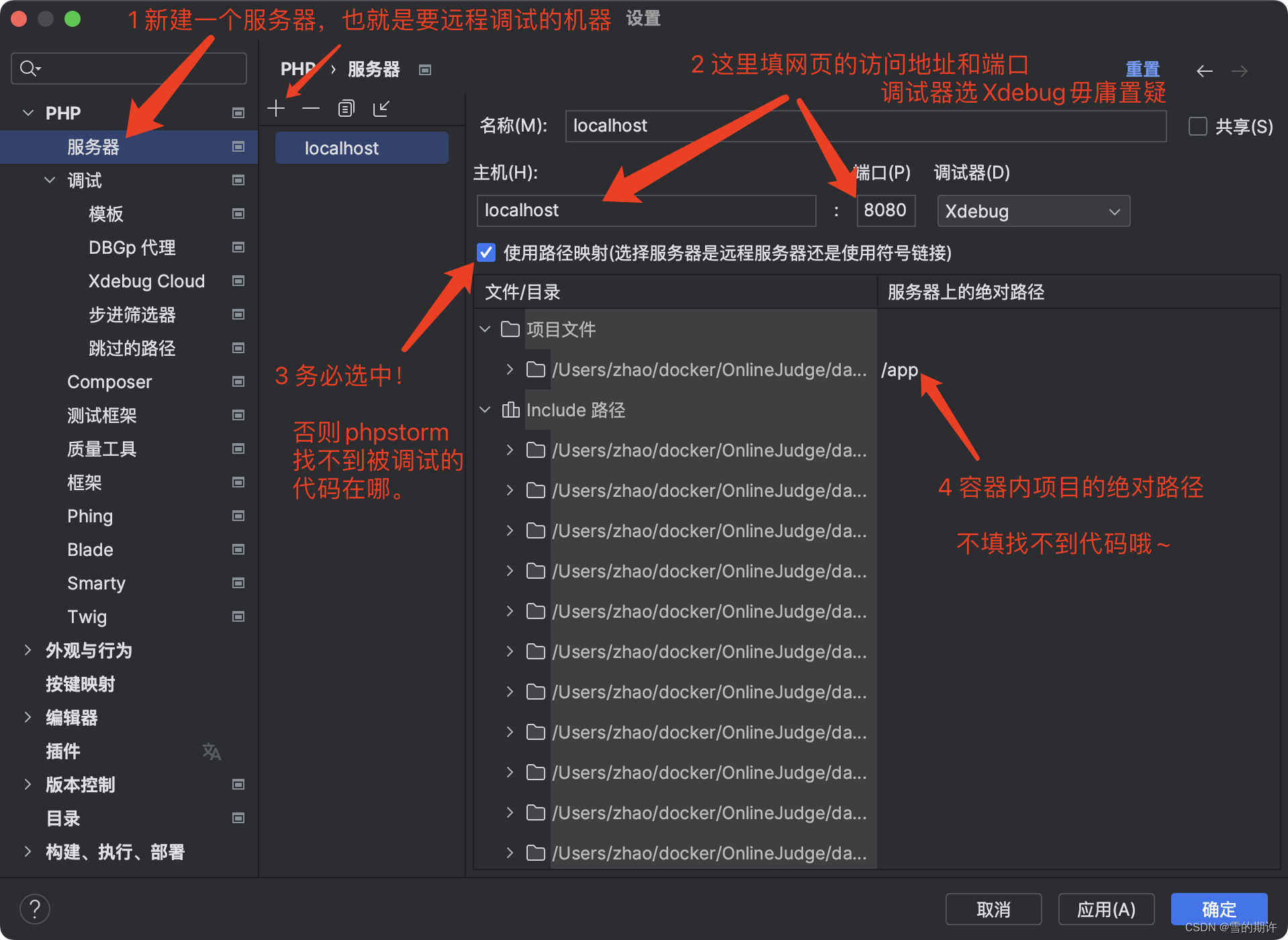Open the 框架 settings page
1288x940 pixels.
click(85, 483)
